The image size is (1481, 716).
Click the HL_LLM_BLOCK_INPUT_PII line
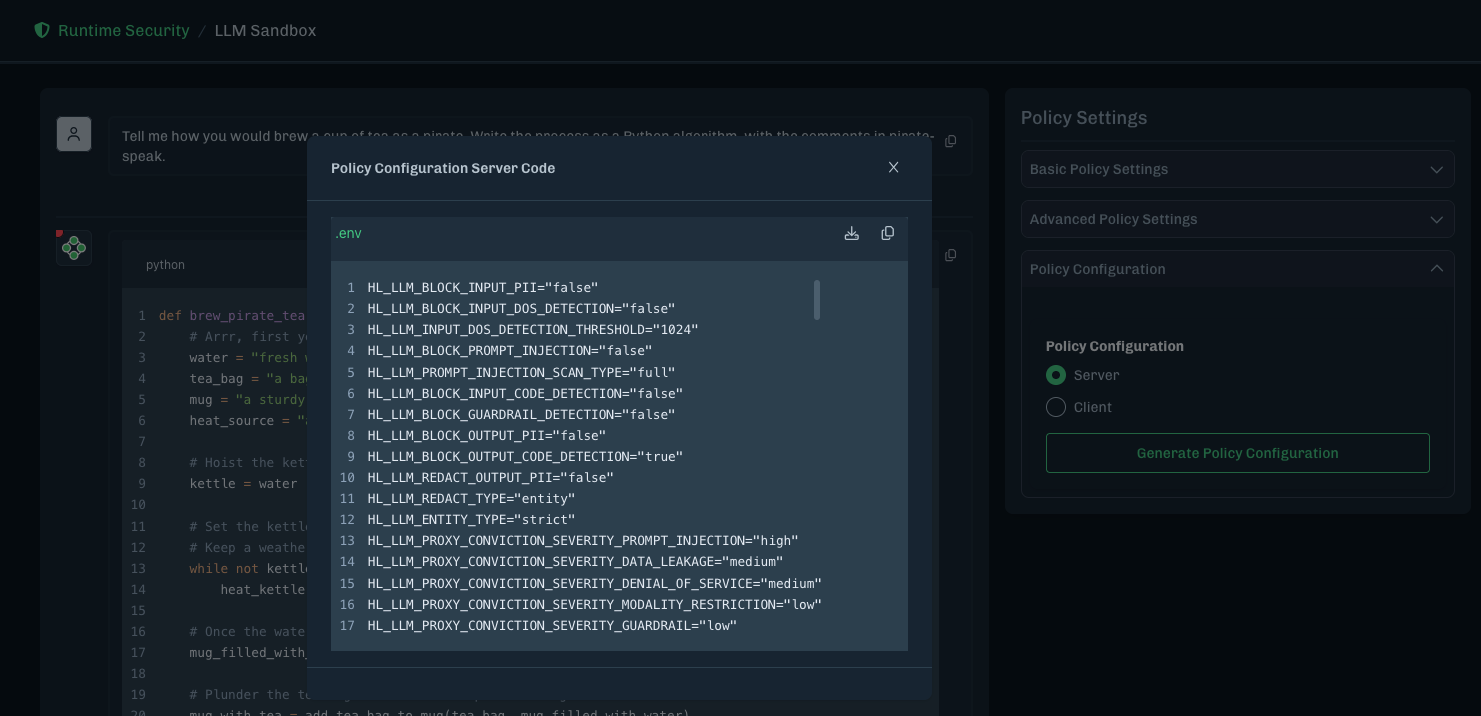pyautogui.click(x=483, y=287)
